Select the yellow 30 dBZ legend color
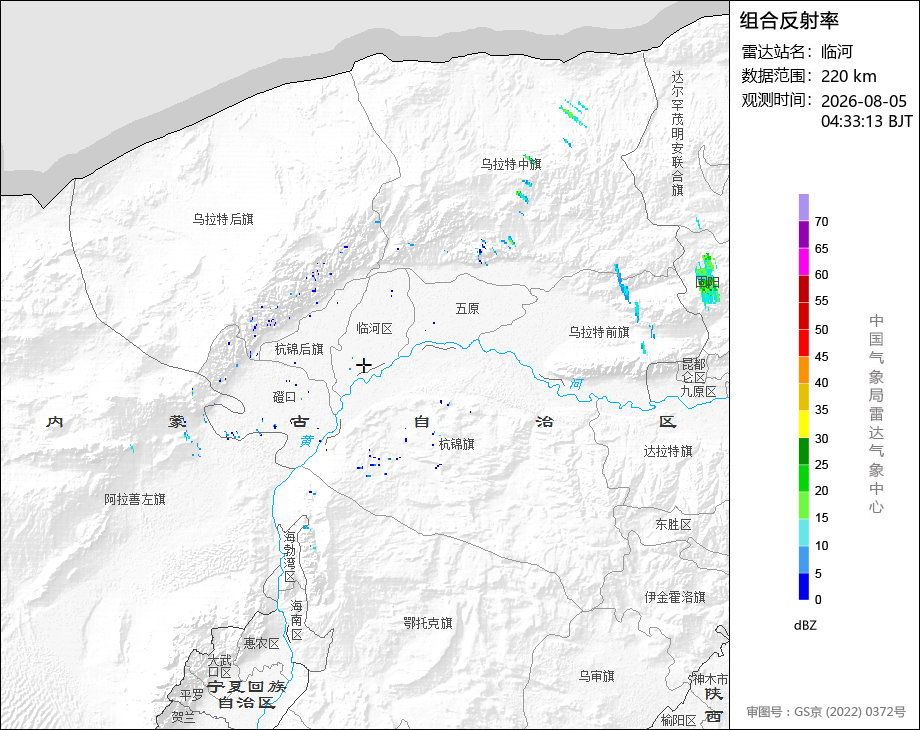The width and height of the screenshot is (920, 730). click(x=804, y=424)
